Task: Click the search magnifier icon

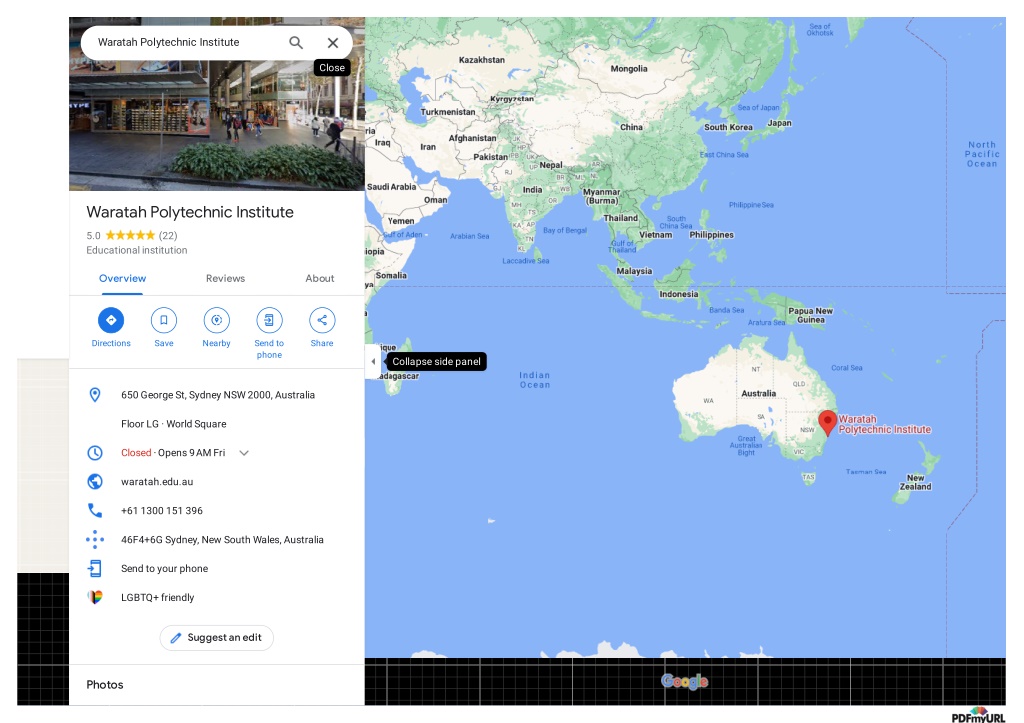Action: (x=296, y=42)
